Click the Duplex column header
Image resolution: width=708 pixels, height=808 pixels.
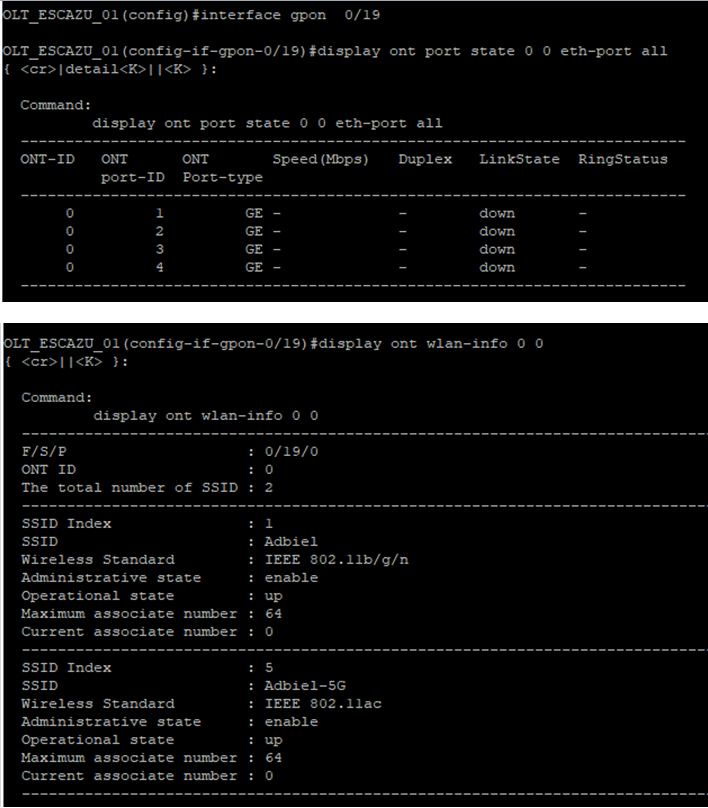click(424, 159)
